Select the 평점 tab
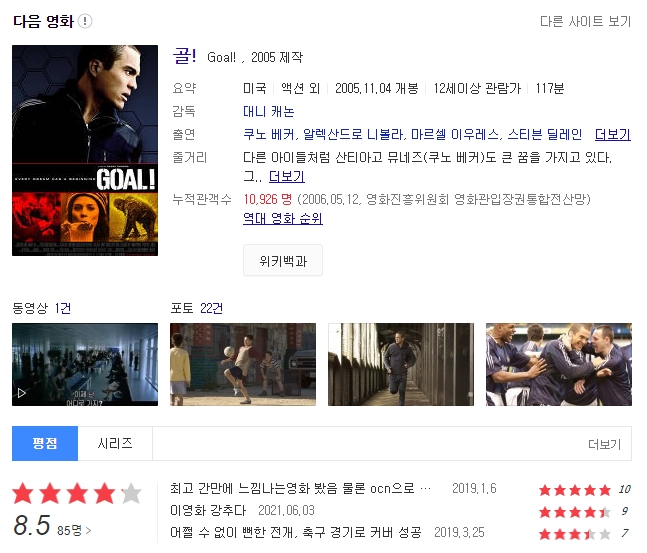This screenshot has height=553, width=647. point(45,443)
